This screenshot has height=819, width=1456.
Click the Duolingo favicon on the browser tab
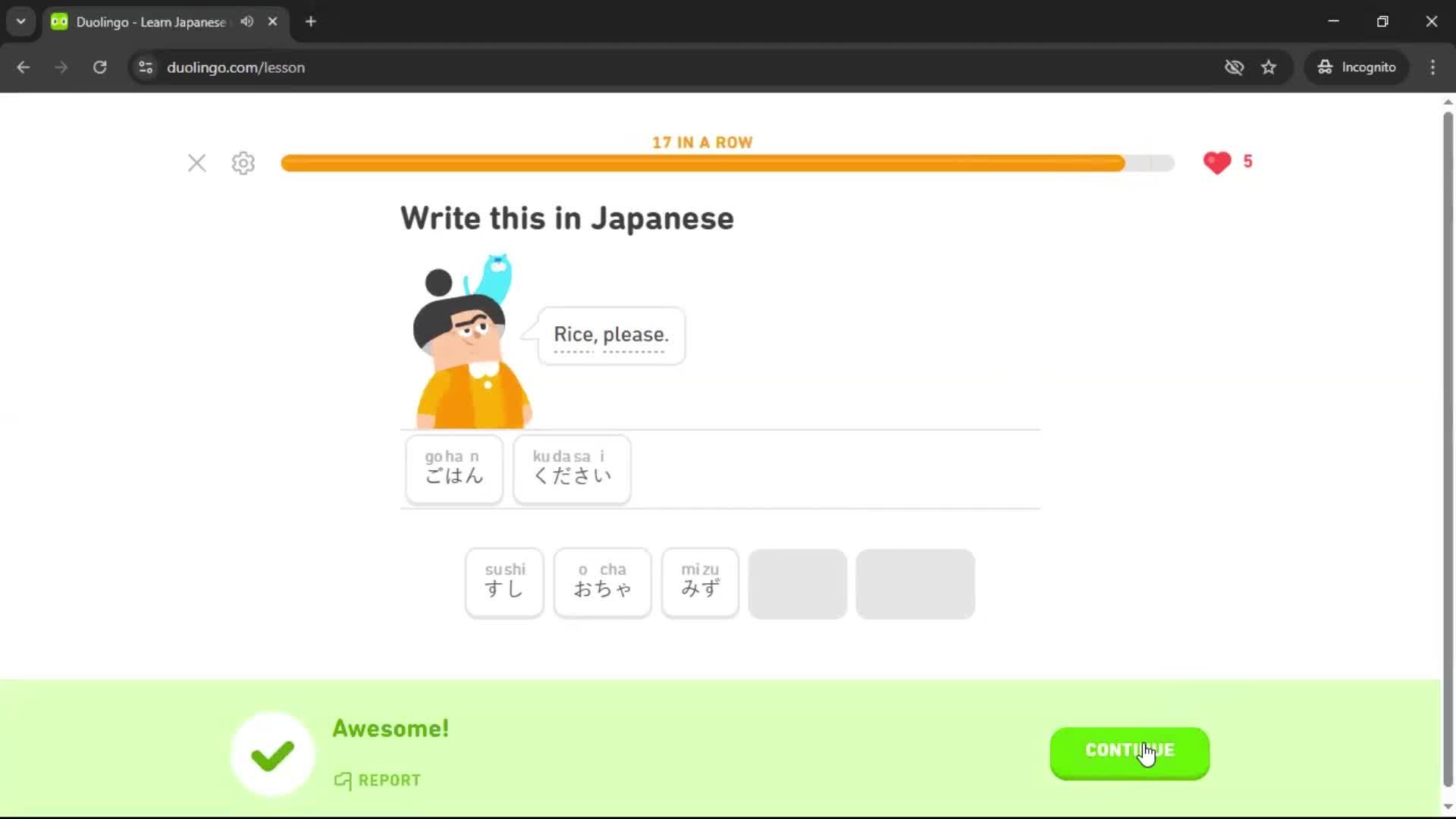pos(58,21)
